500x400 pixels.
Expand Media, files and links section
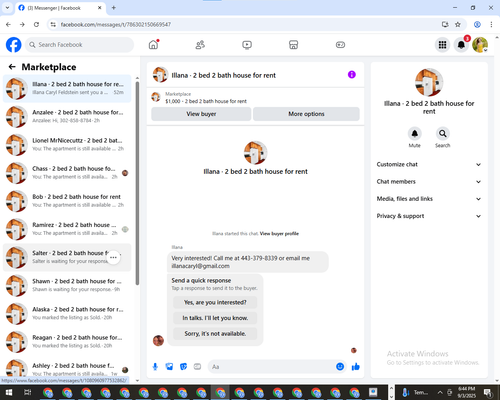point(429,199)
